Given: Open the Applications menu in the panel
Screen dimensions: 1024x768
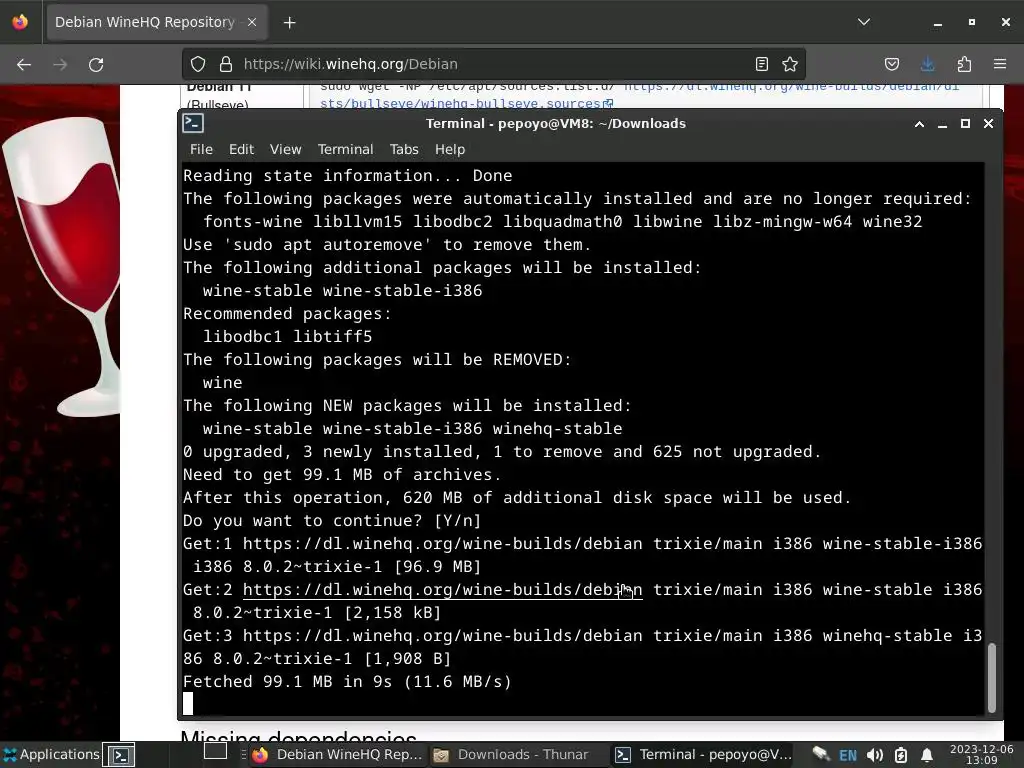Looking at the screenshot, I should [x=51, y=755].
